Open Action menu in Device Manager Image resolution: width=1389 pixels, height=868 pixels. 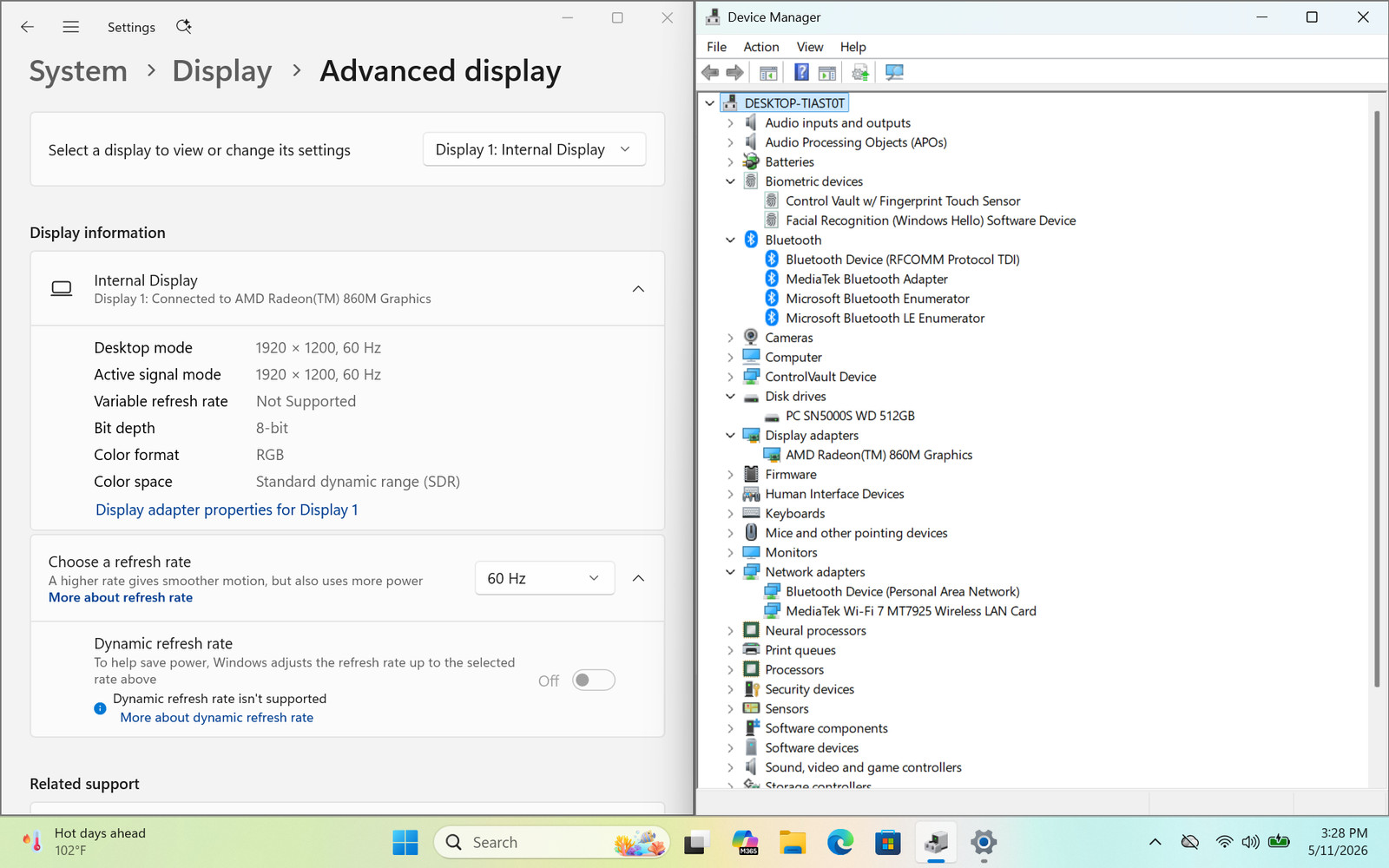761,47
